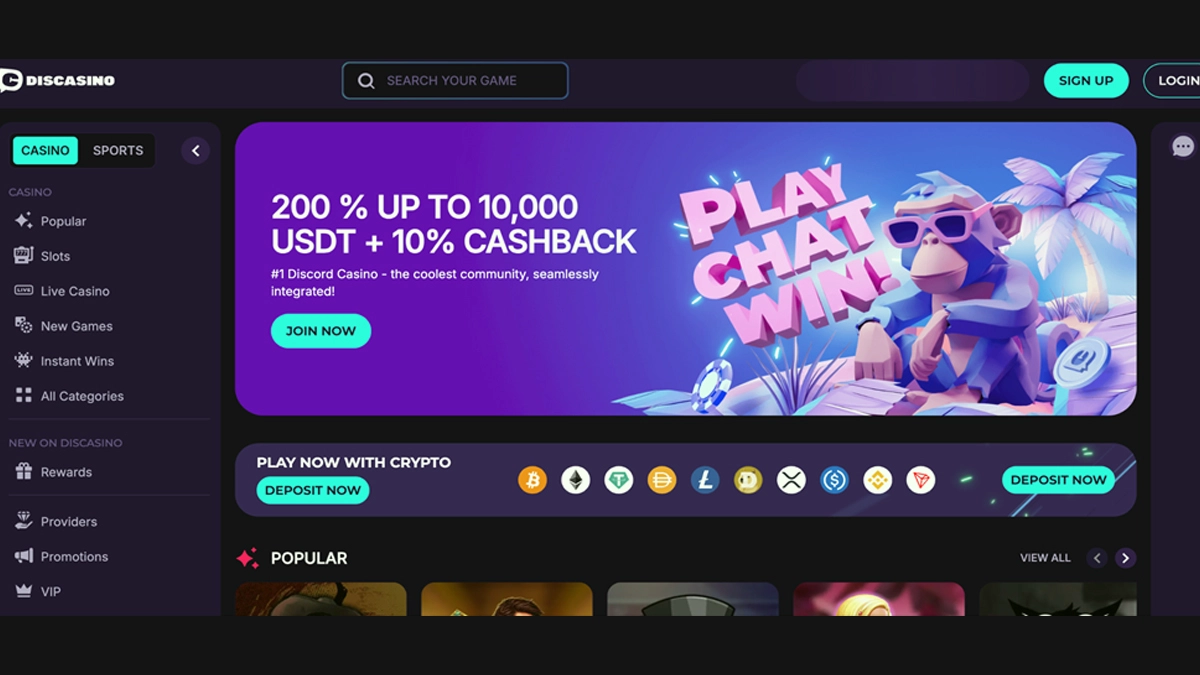
Task: Choose the Tether USDT icon
Action: click(x=619, y=481)
